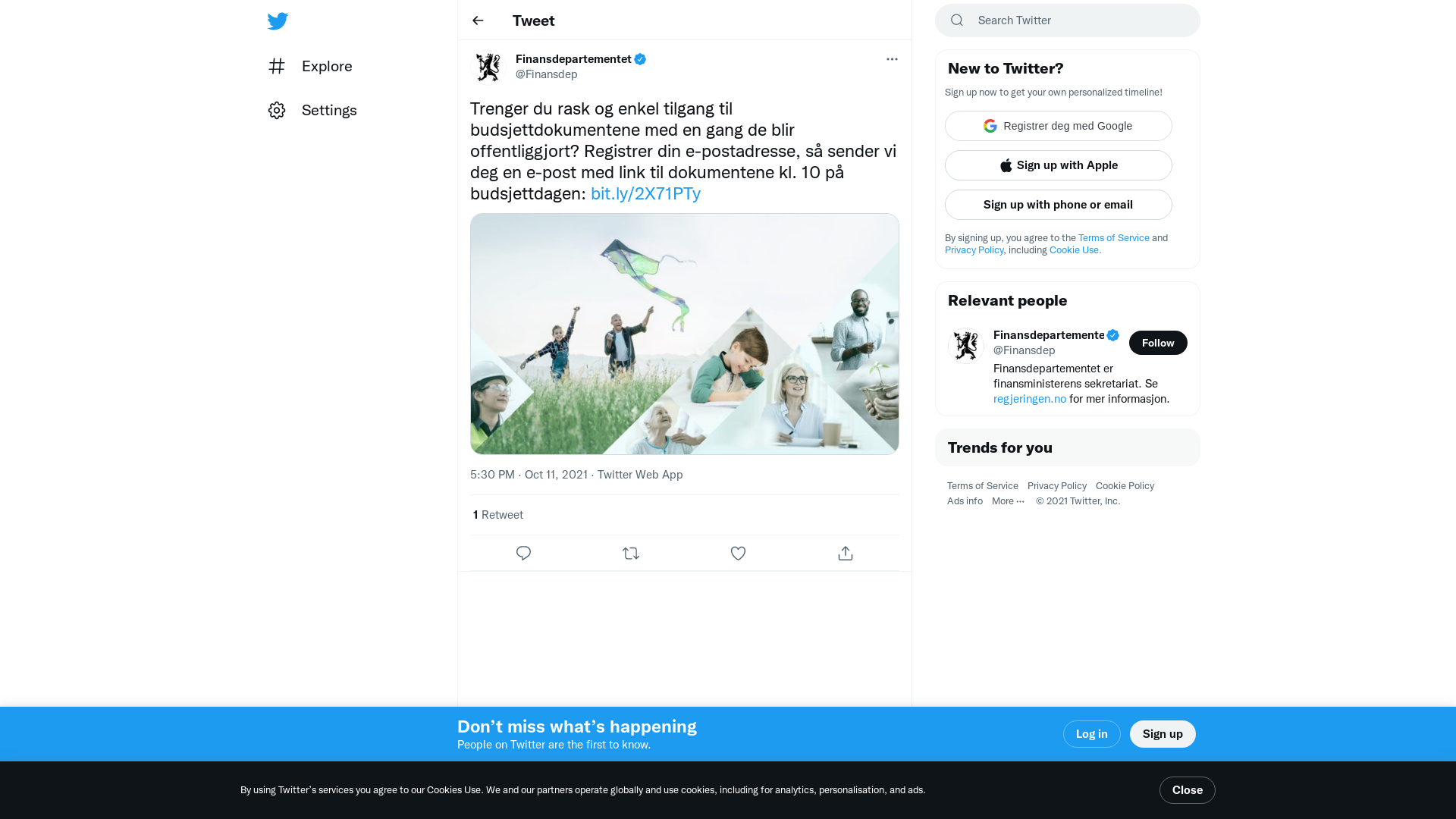
Task: Like the tweet with heart icon
Action: coord(738,554)
